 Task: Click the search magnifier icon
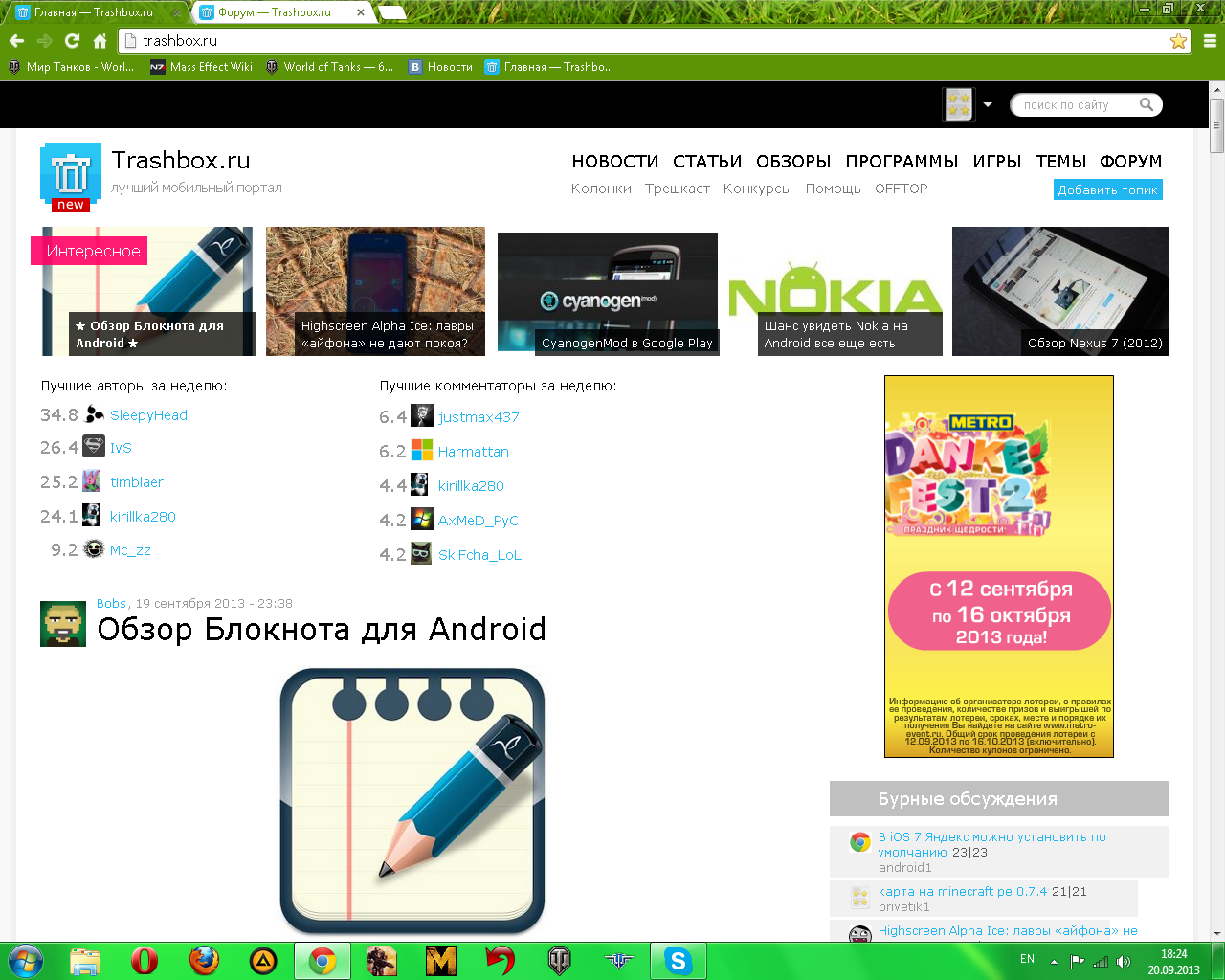(1146, 104)
